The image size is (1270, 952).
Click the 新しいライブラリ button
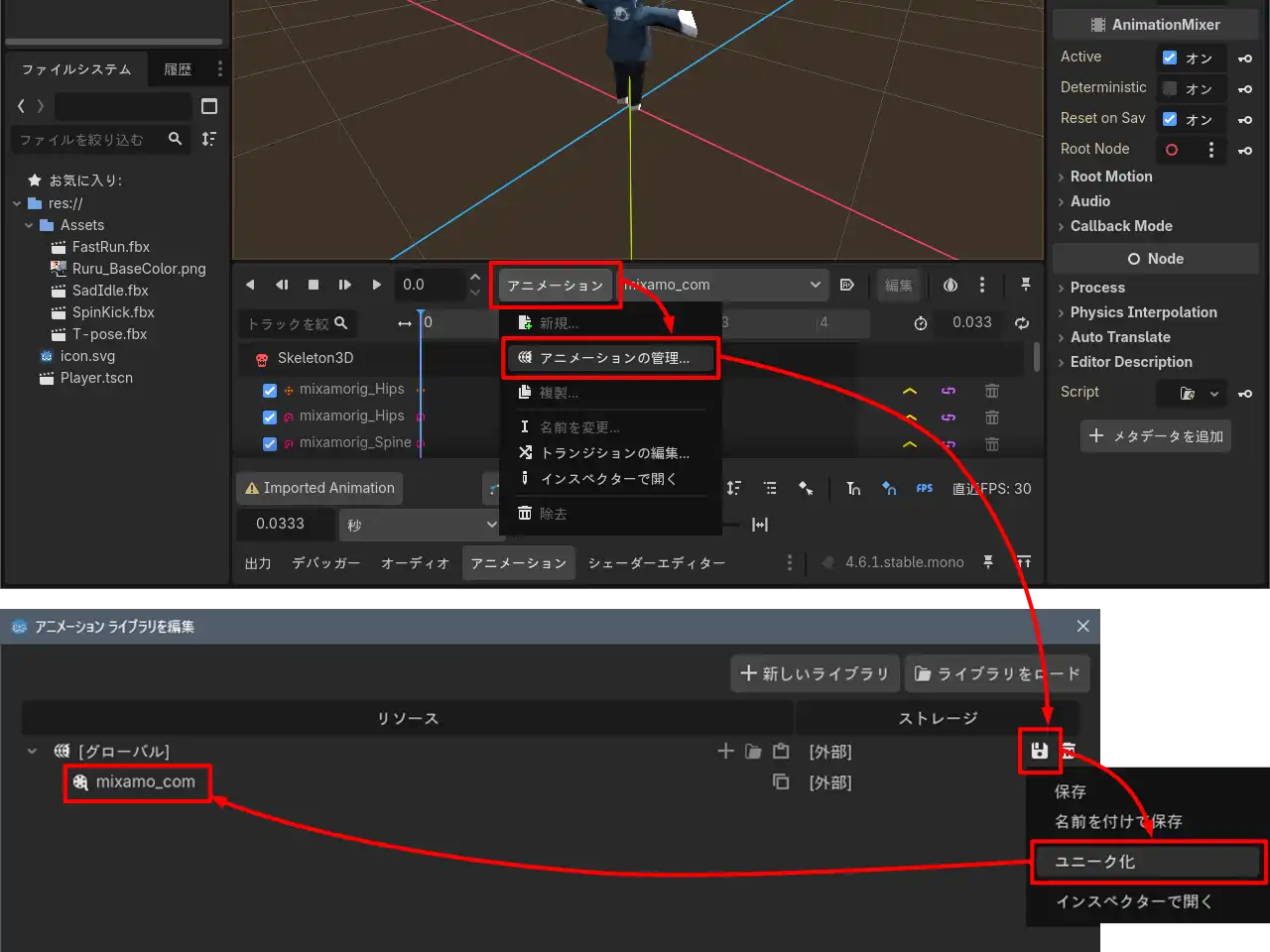point(815,674)
